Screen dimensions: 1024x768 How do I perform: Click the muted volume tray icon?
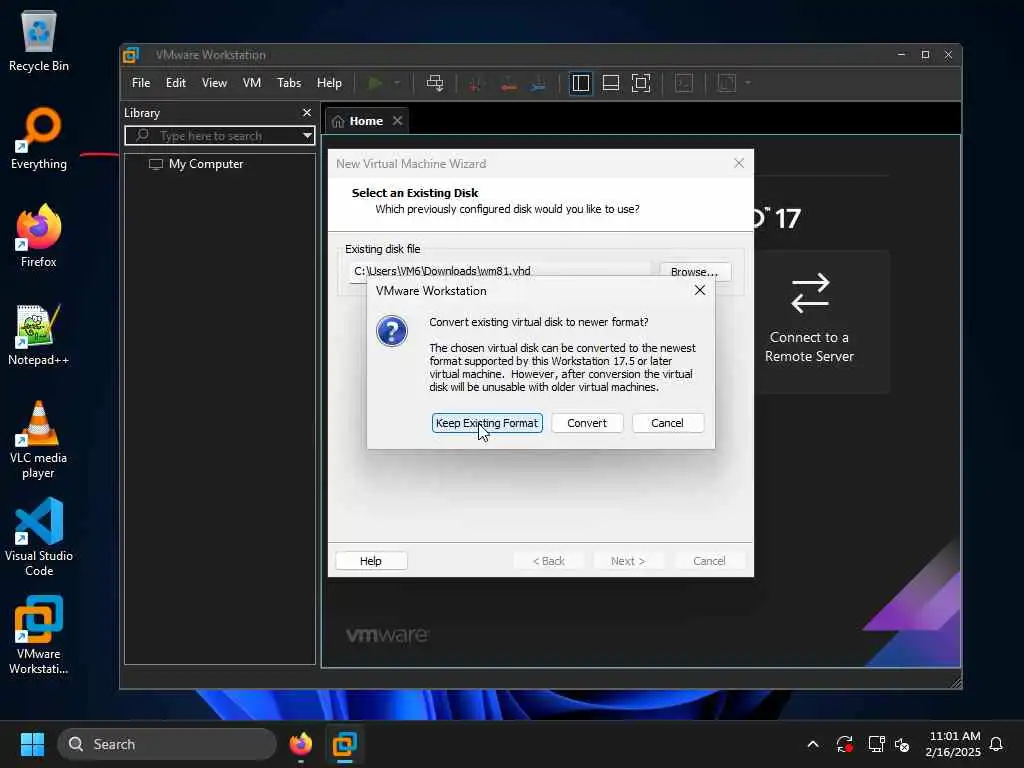pyautogui.click(x=902, y=744)
